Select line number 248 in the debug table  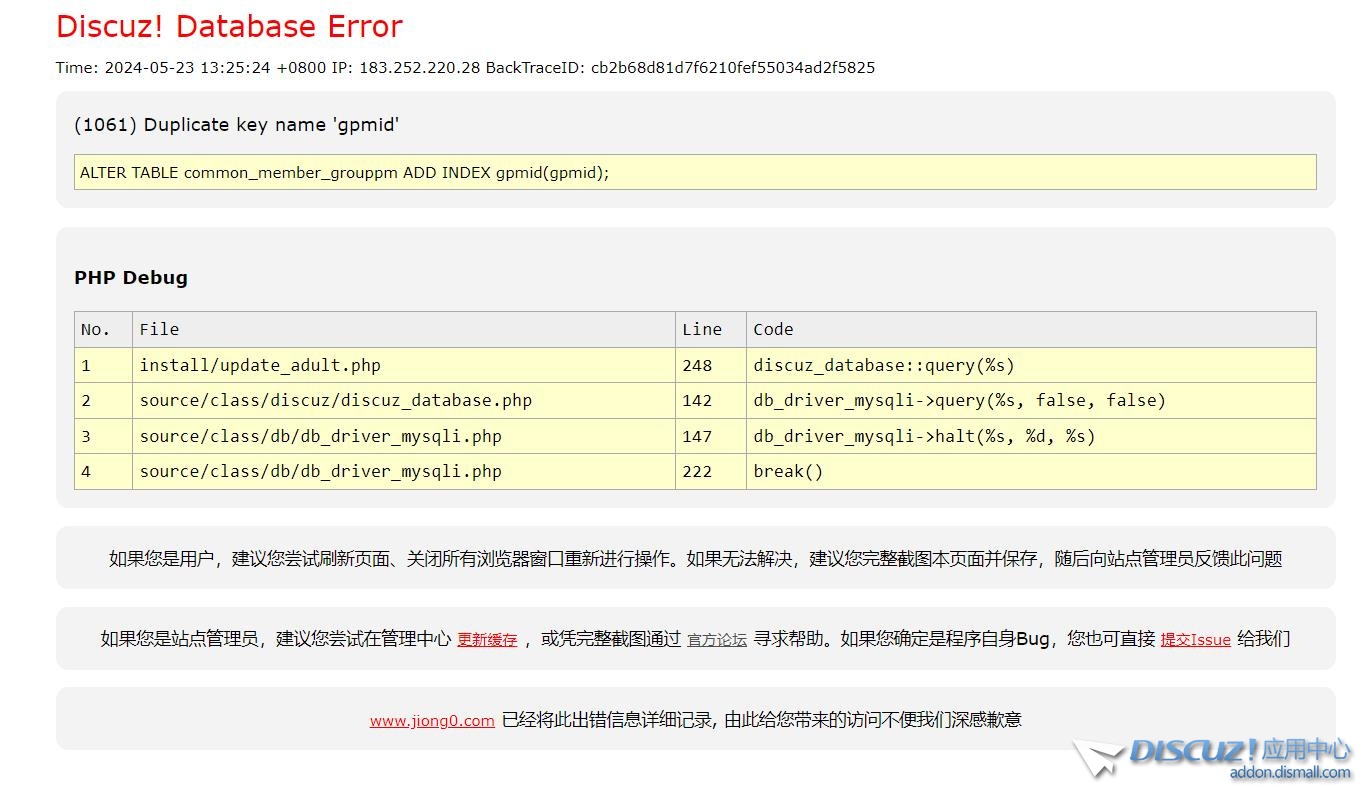pyautogui.click(x=697, y=365)
